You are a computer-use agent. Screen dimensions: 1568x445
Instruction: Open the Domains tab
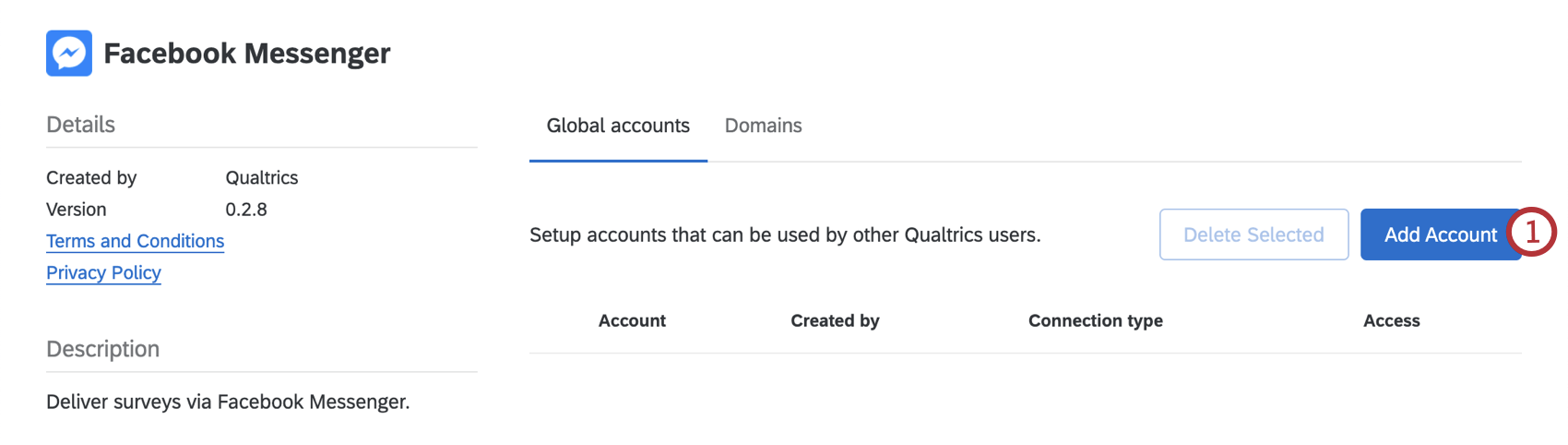[x=763, y=126]
